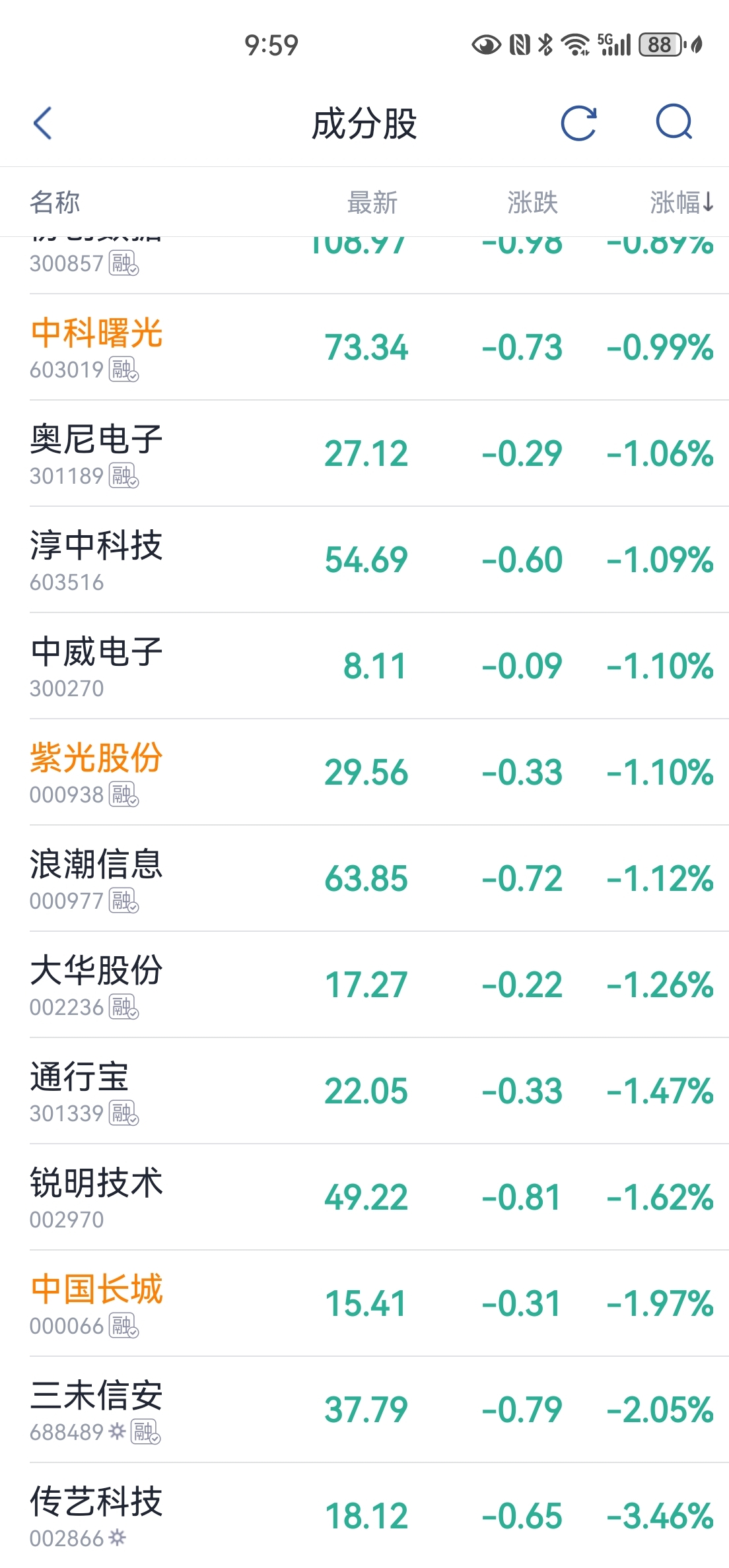
Task: Tap margin trading badge under 中科曙光
Action: (123, 370)
